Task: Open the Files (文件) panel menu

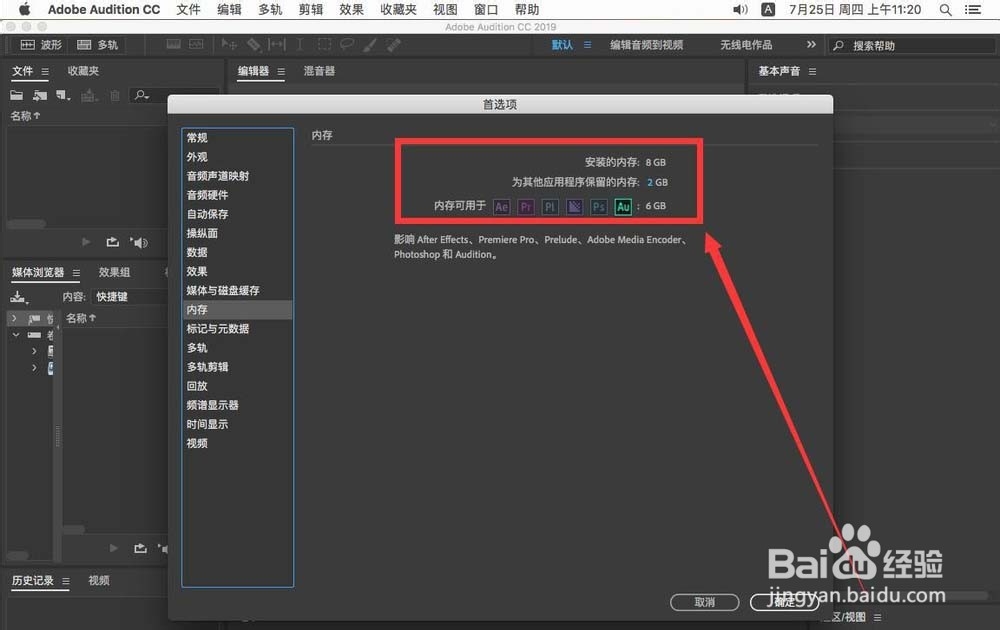Action: [x=45, y=71]
